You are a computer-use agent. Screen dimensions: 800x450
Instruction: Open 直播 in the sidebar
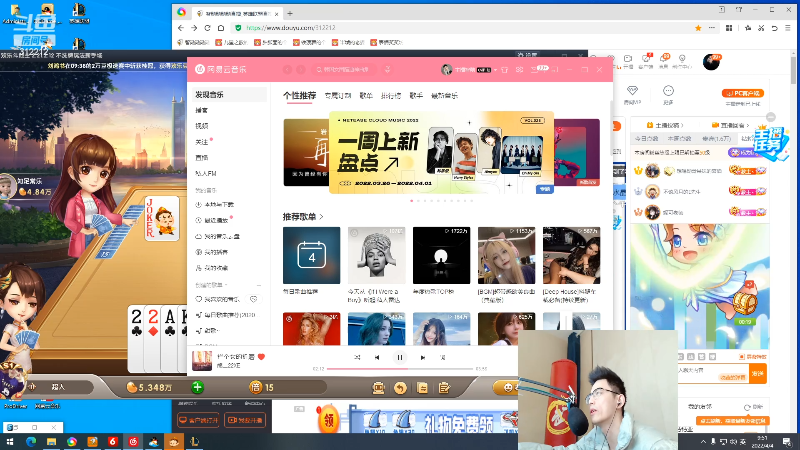(202, 158)
